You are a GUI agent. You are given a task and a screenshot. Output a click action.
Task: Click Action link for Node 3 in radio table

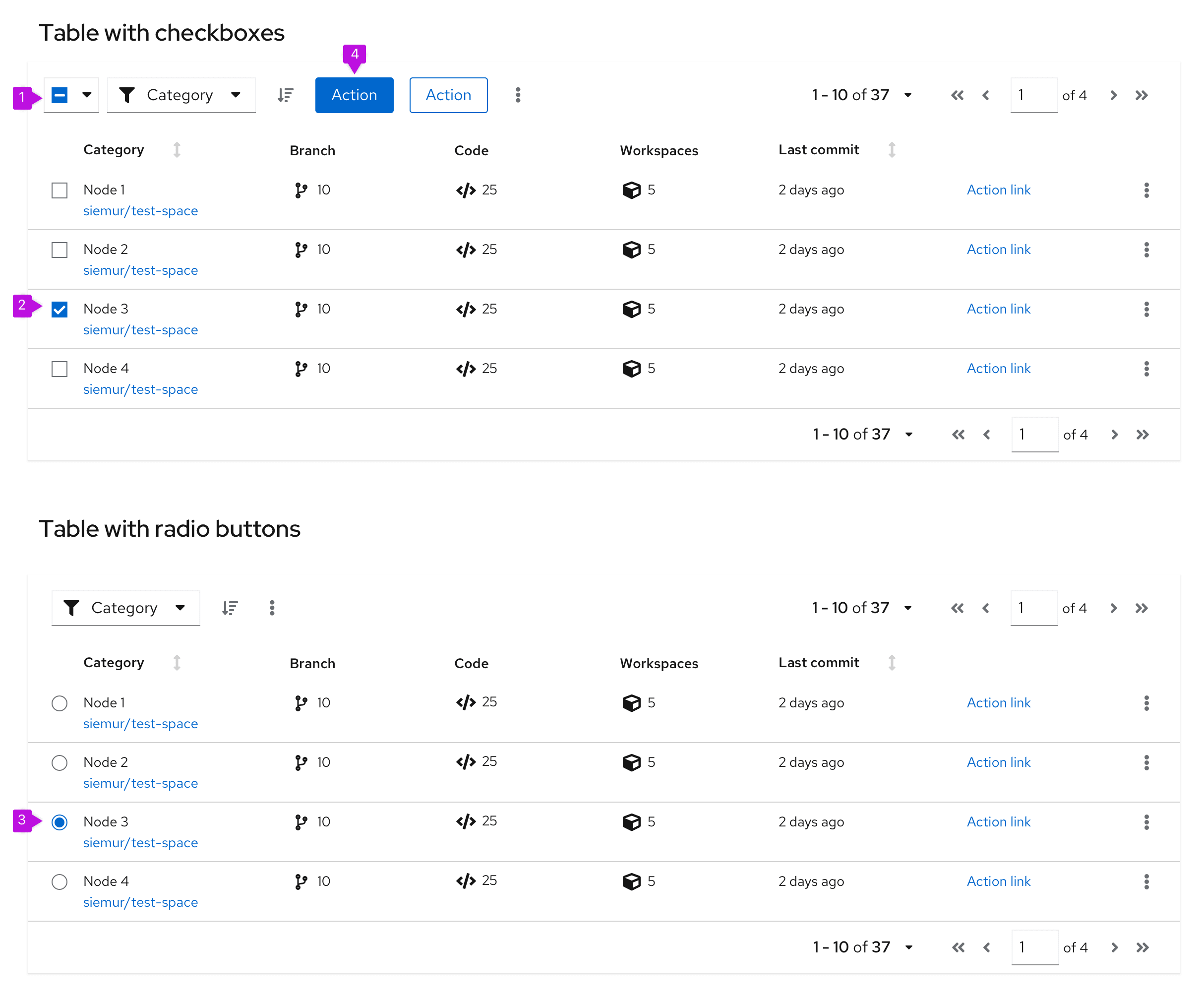click(x=998, y=822)
